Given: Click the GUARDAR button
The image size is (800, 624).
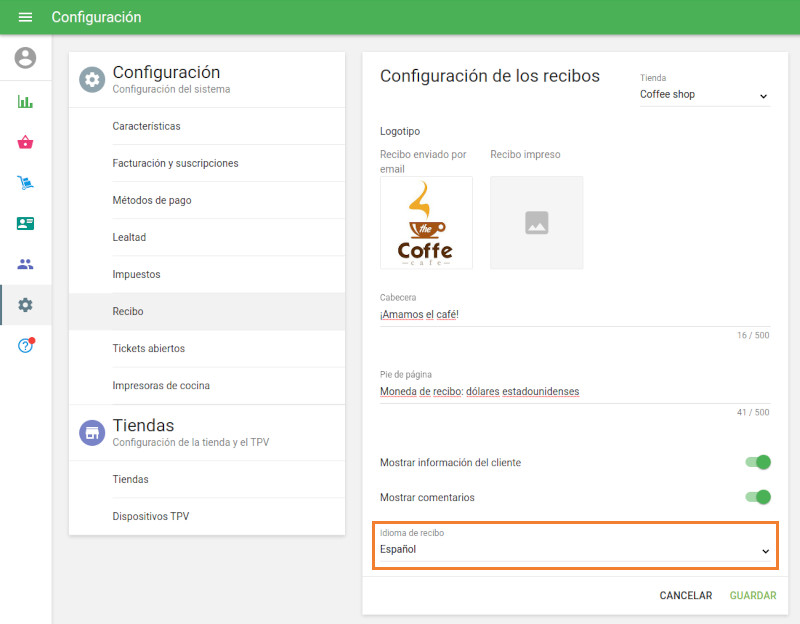Looking at the screenshot, I should pyautogui.click(x=752, y=595).
